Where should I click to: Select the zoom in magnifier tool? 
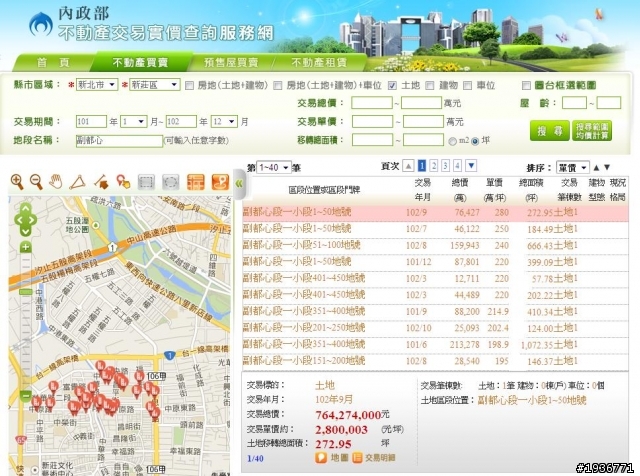[17, 181]
